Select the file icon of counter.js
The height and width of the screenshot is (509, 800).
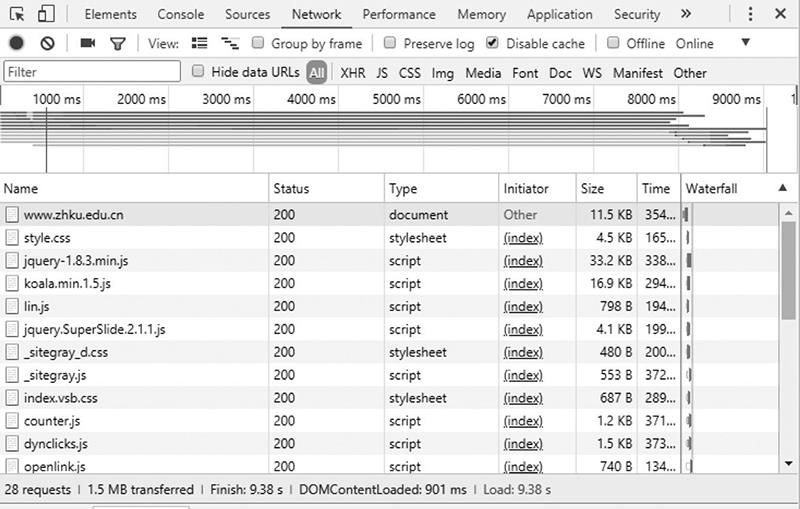[x=12, y=421]
